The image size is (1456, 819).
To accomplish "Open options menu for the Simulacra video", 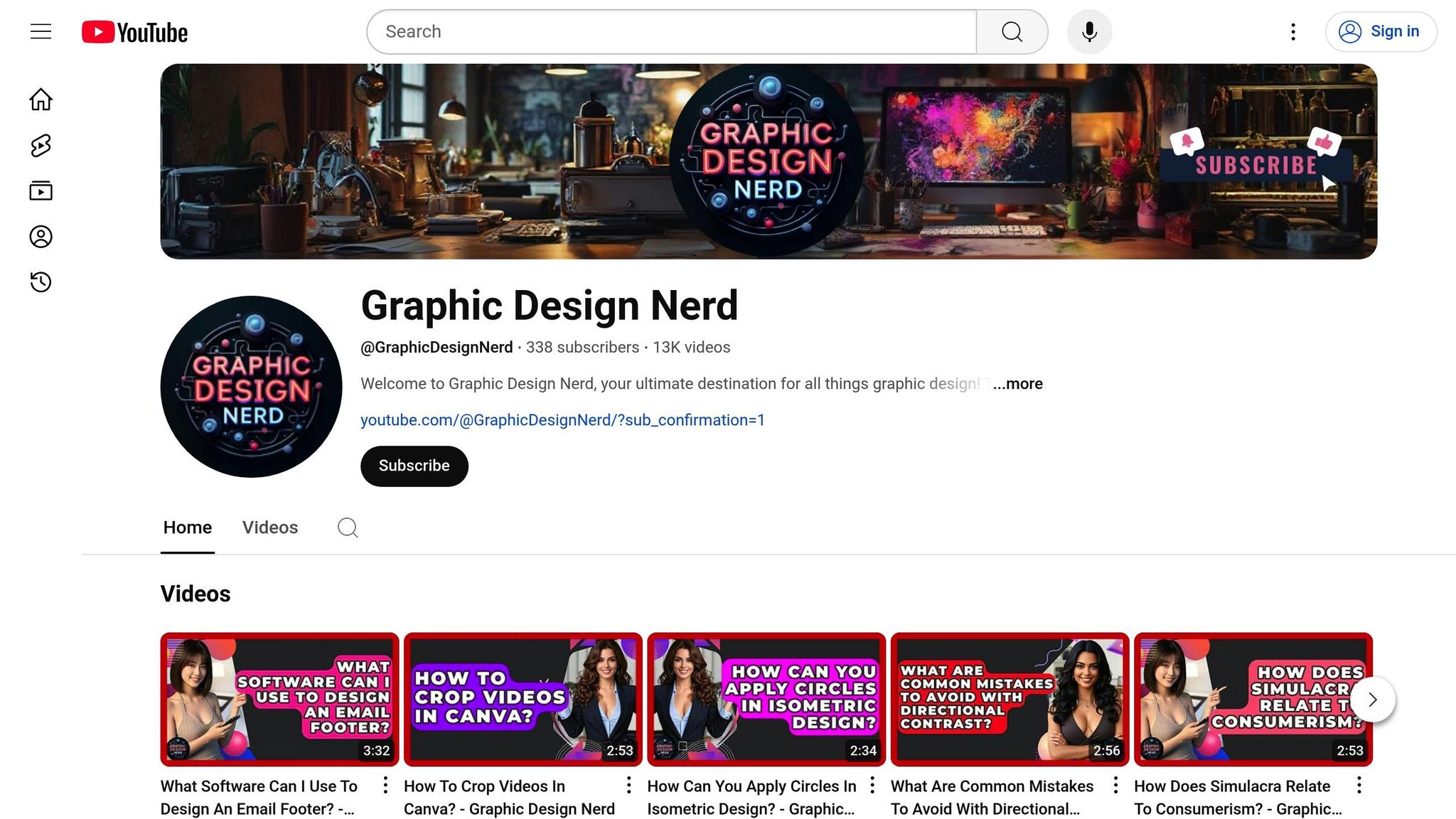I will (1359, 785).
